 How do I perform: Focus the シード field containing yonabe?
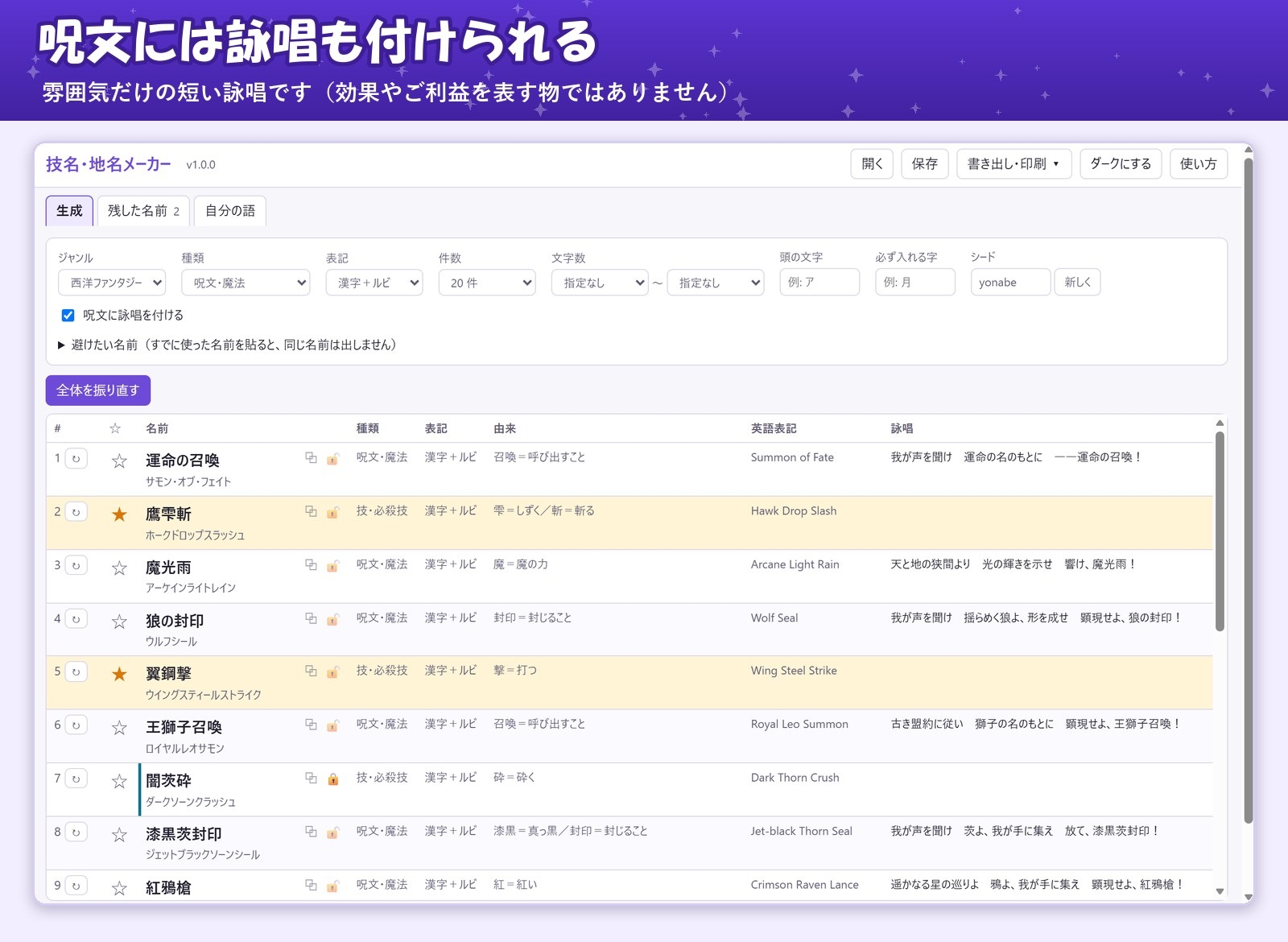click(1010, 282)
